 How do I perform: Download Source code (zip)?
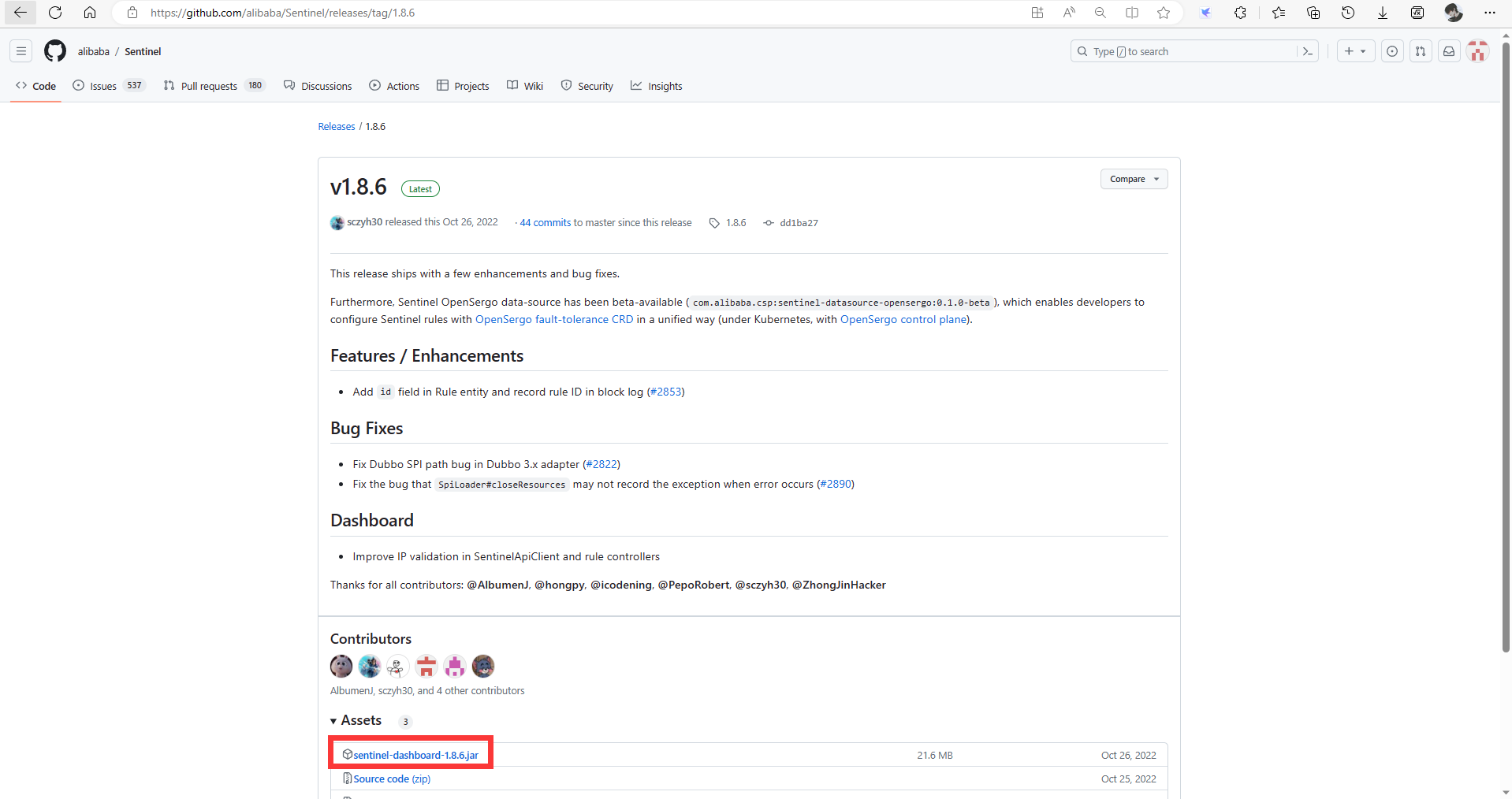tap(392, 779)
